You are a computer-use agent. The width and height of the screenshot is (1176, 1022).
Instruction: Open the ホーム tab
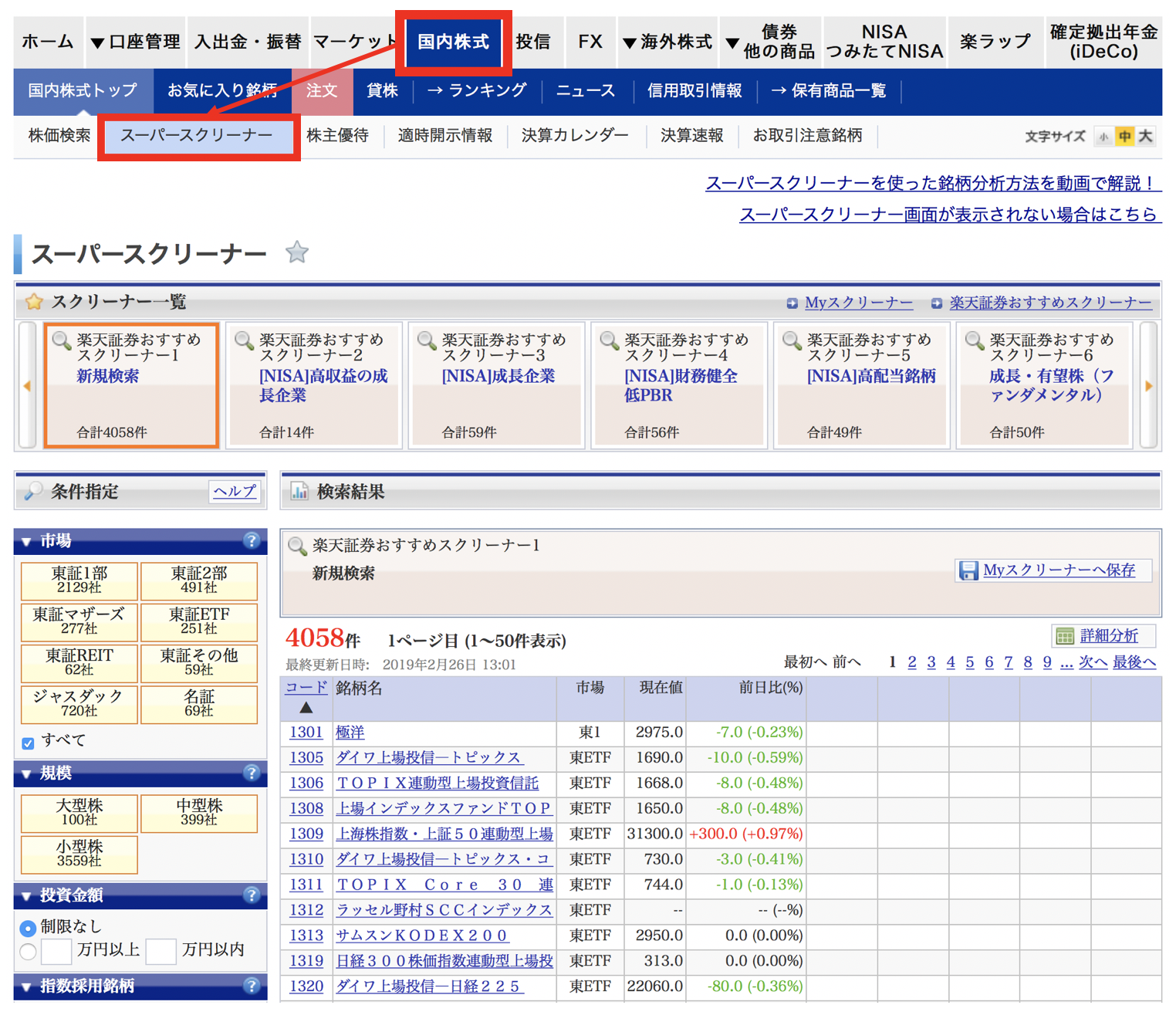(x=48, y=42)
